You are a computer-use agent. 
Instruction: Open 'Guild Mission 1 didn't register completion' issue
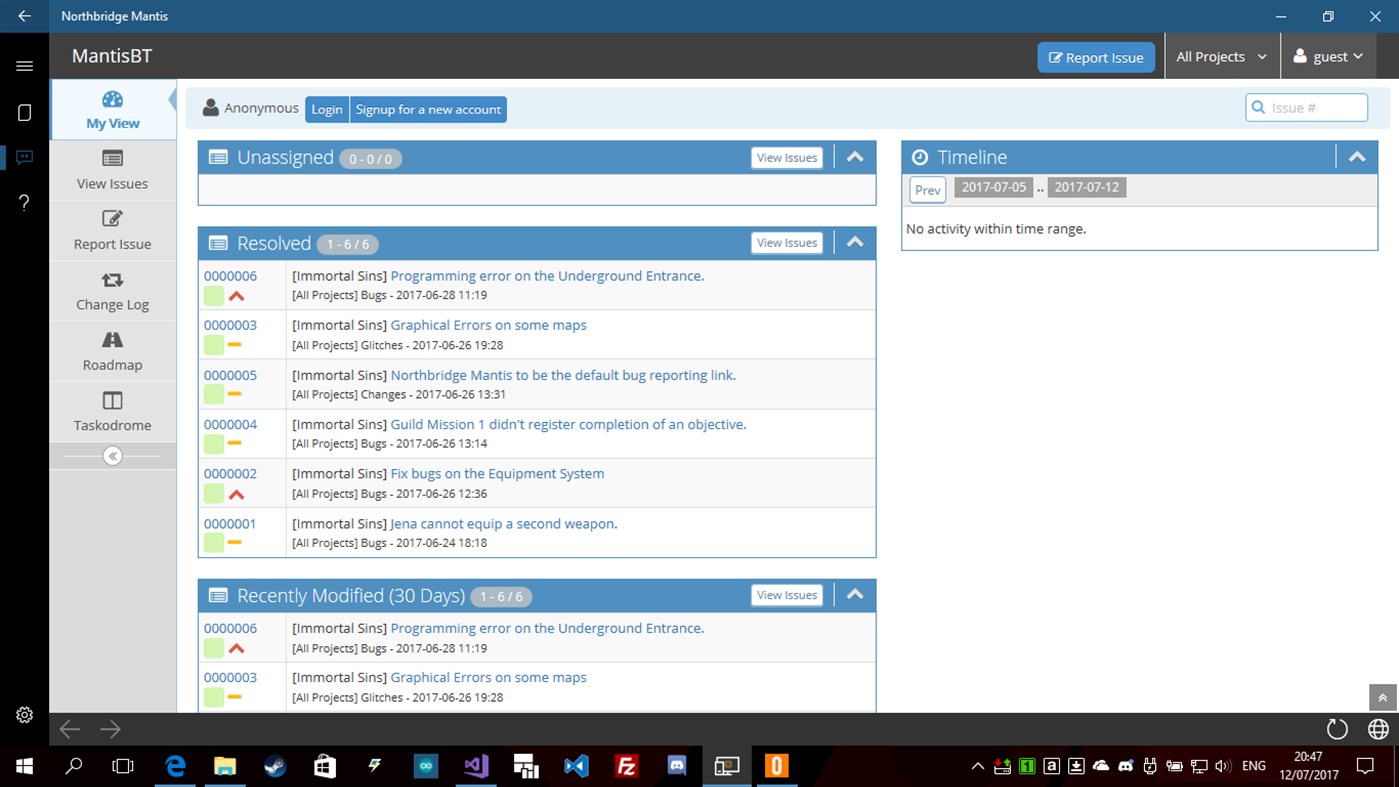(x=568, y=424)
